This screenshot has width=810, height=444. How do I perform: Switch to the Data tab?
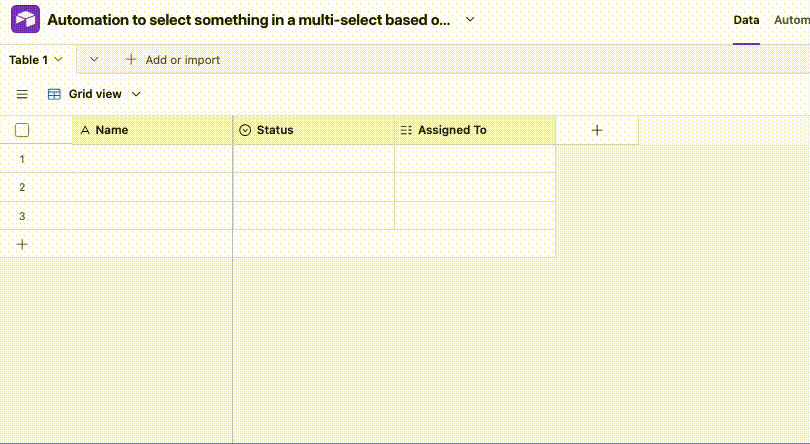coord(746,20)
